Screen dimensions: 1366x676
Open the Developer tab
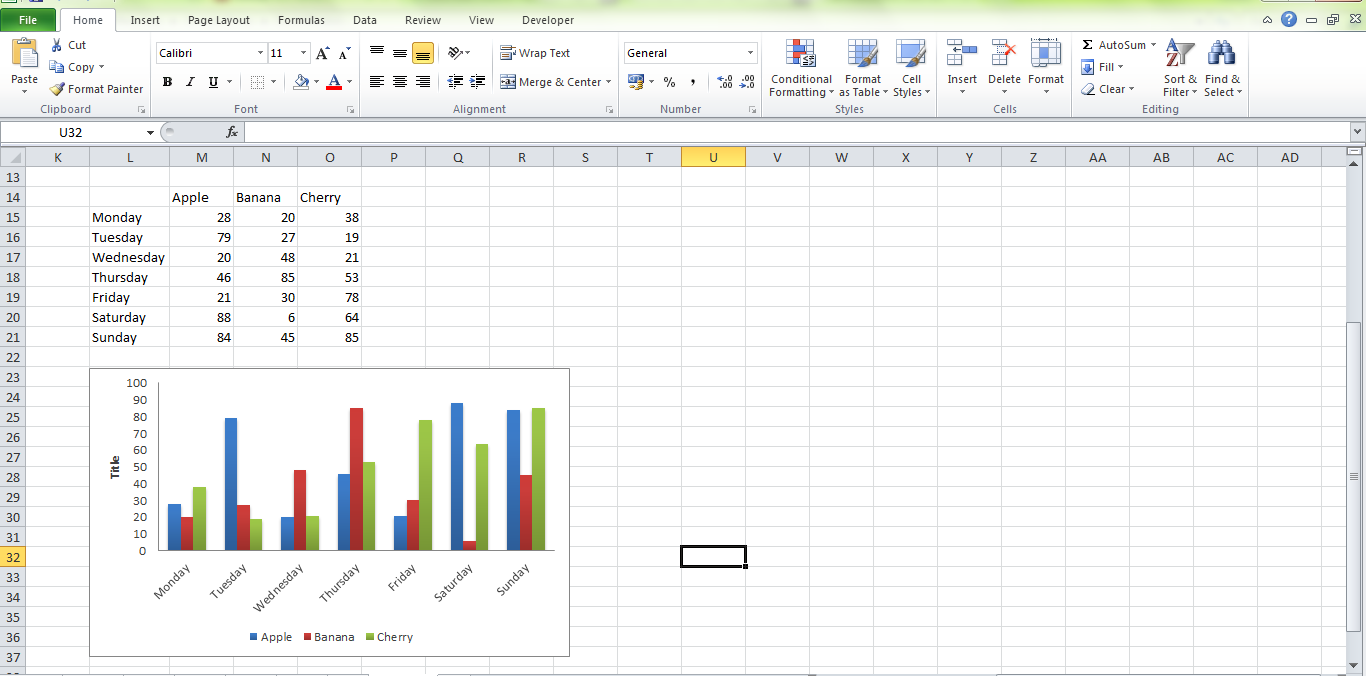pos(546,19)
